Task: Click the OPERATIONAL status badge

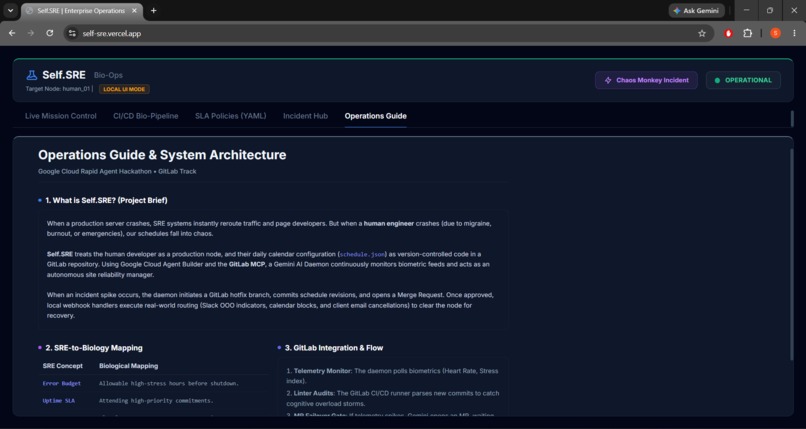Action: 743,80
